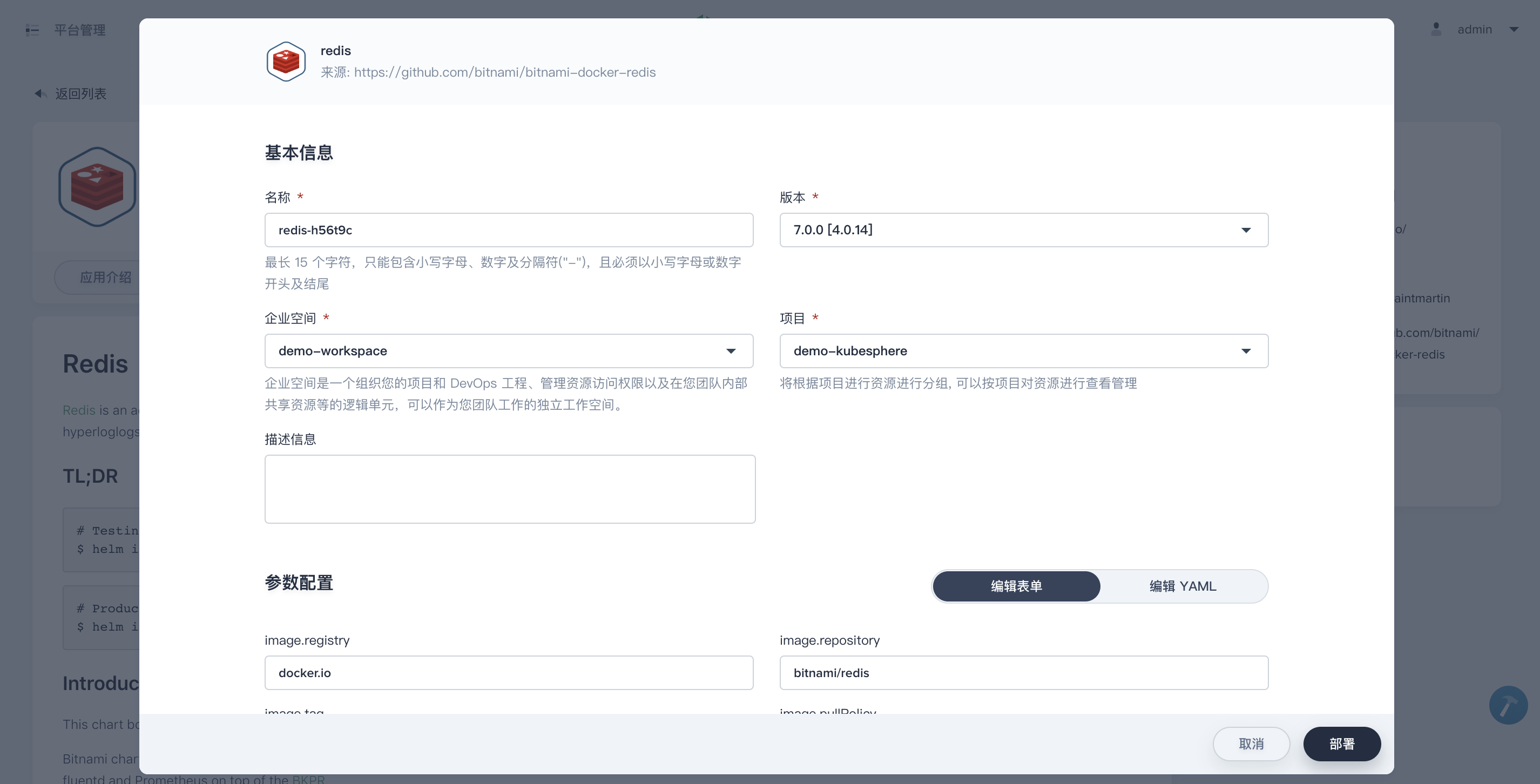Click the redis title in dialog header
This screenshot has width=1540, height=784.
(x=335, y=51)
